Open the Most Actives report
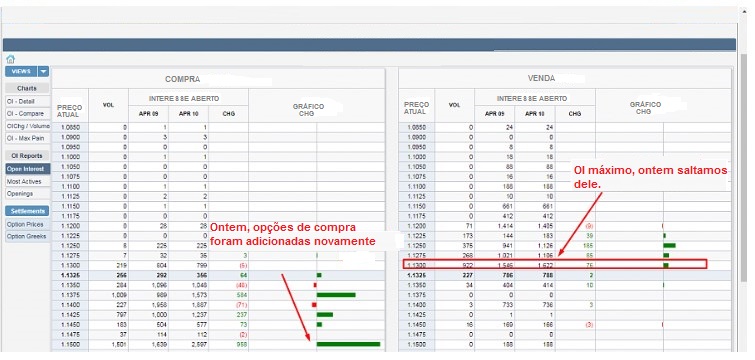The image size is (755, 360). coord(28,181)
